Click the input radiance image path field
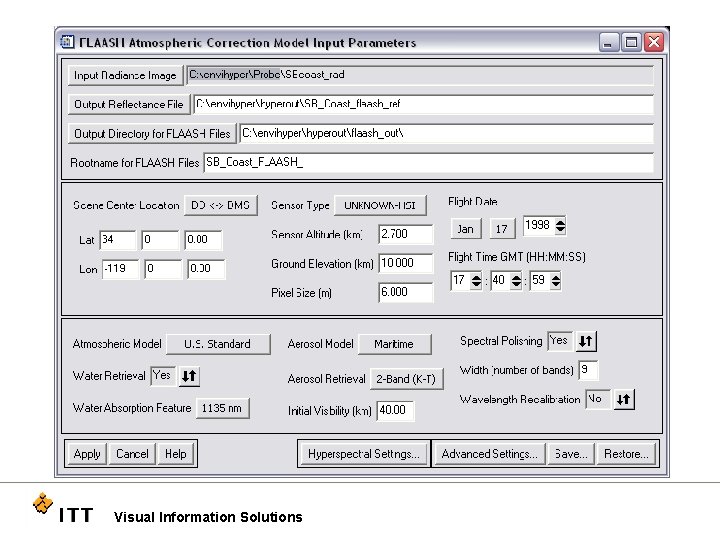Image resolution: width=720 pixels, height=540 pixels. tap(420, 75)
